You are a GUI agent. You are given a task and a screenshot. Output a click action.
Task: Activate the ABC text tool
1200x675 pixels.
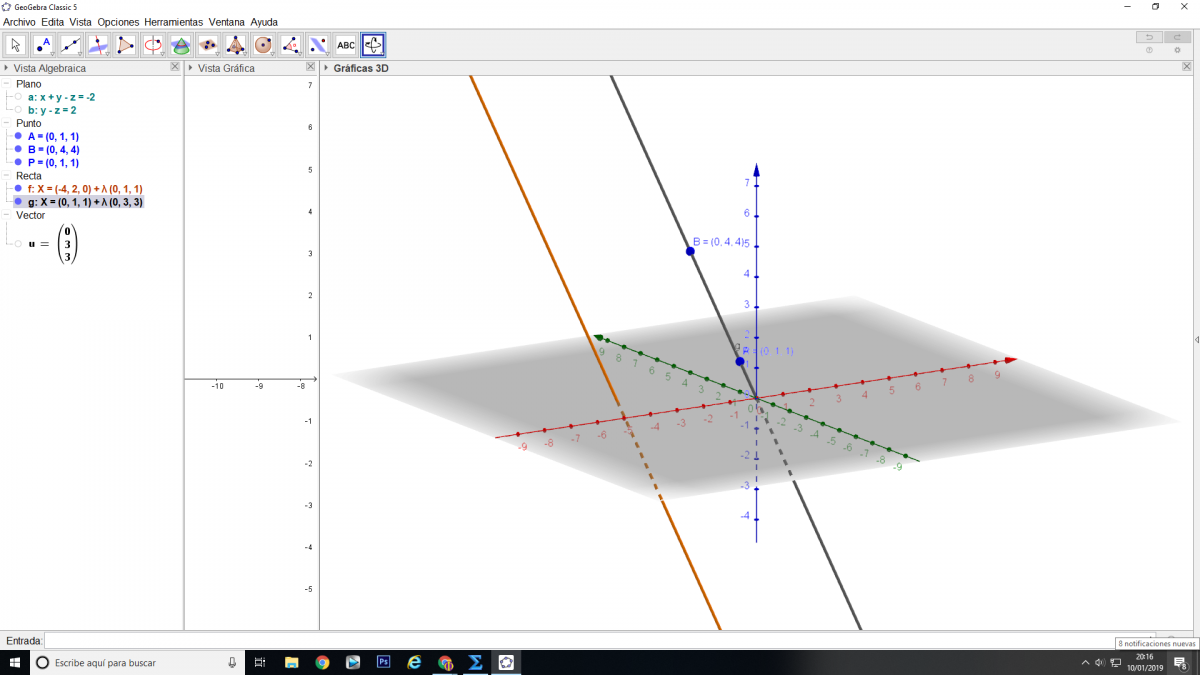(x=345, y=45)
